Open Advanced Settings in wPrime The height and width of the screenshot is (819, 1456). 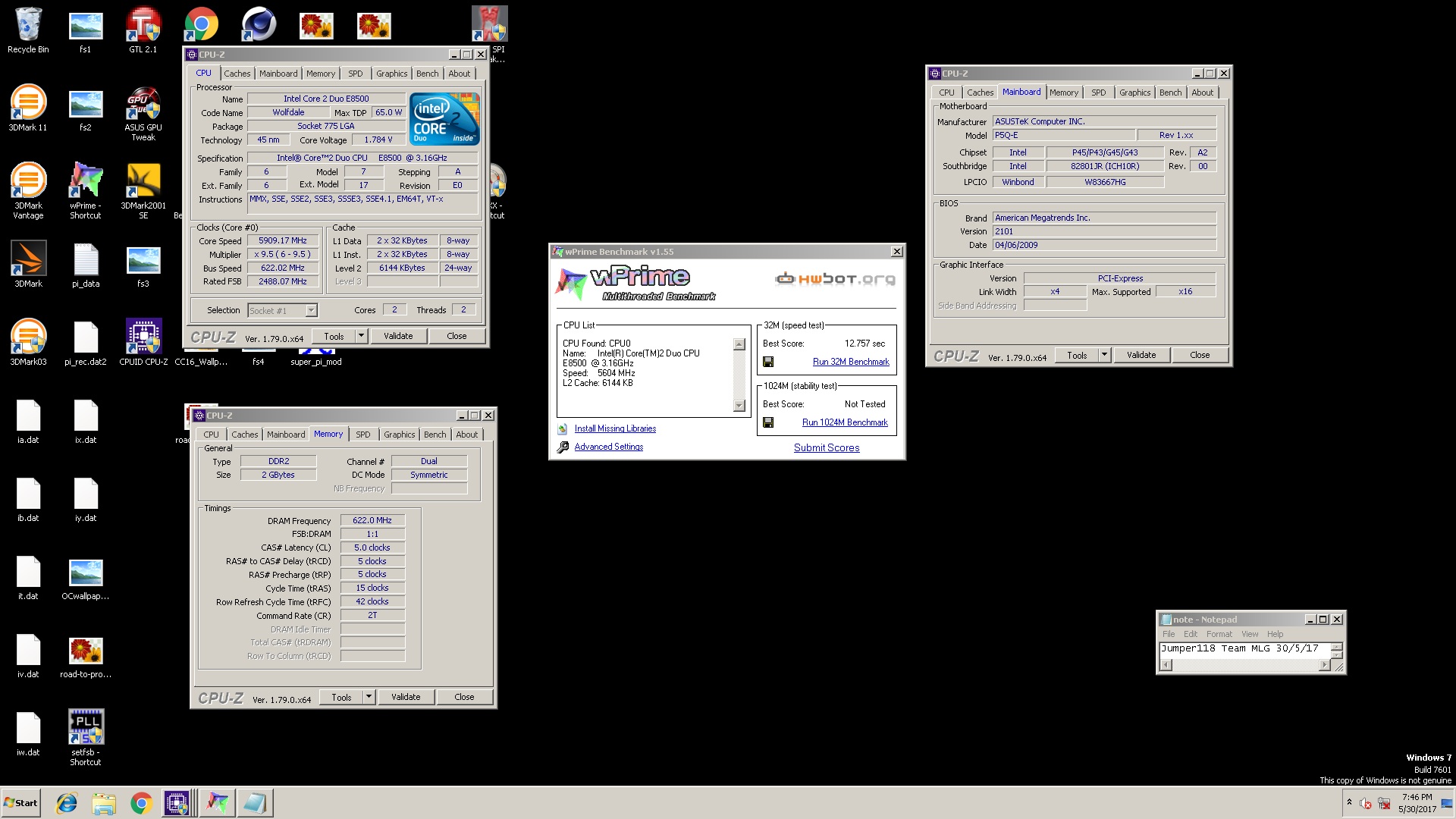(608, 447)
